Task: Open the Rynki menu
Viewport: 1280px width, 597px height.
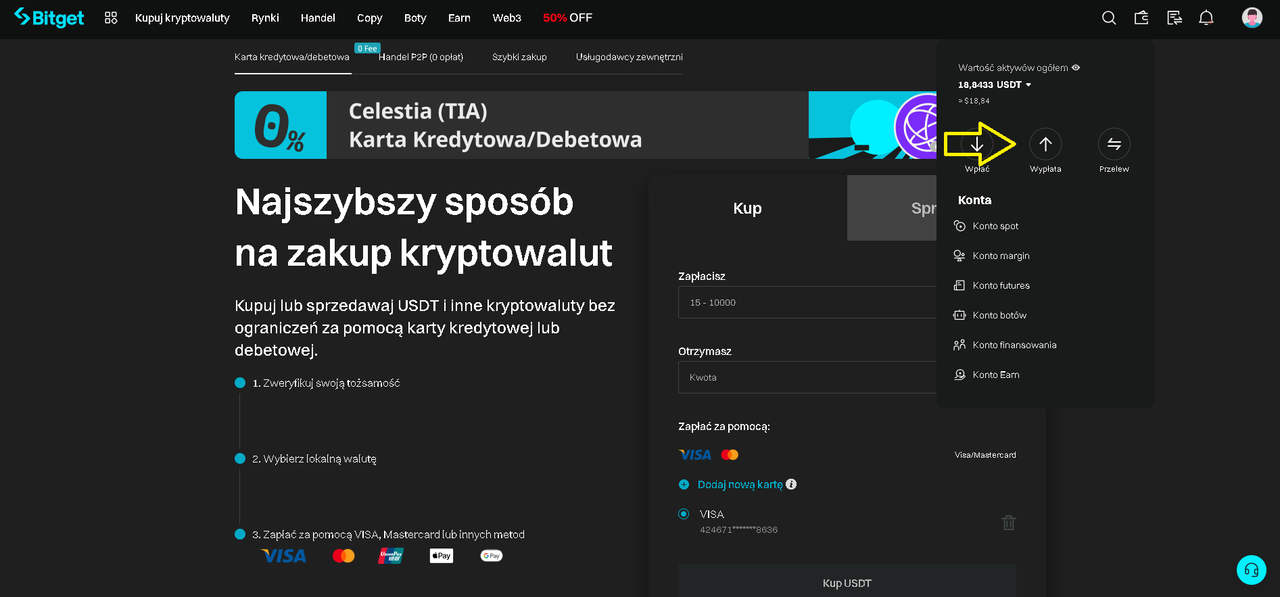Action: (265, 18)
